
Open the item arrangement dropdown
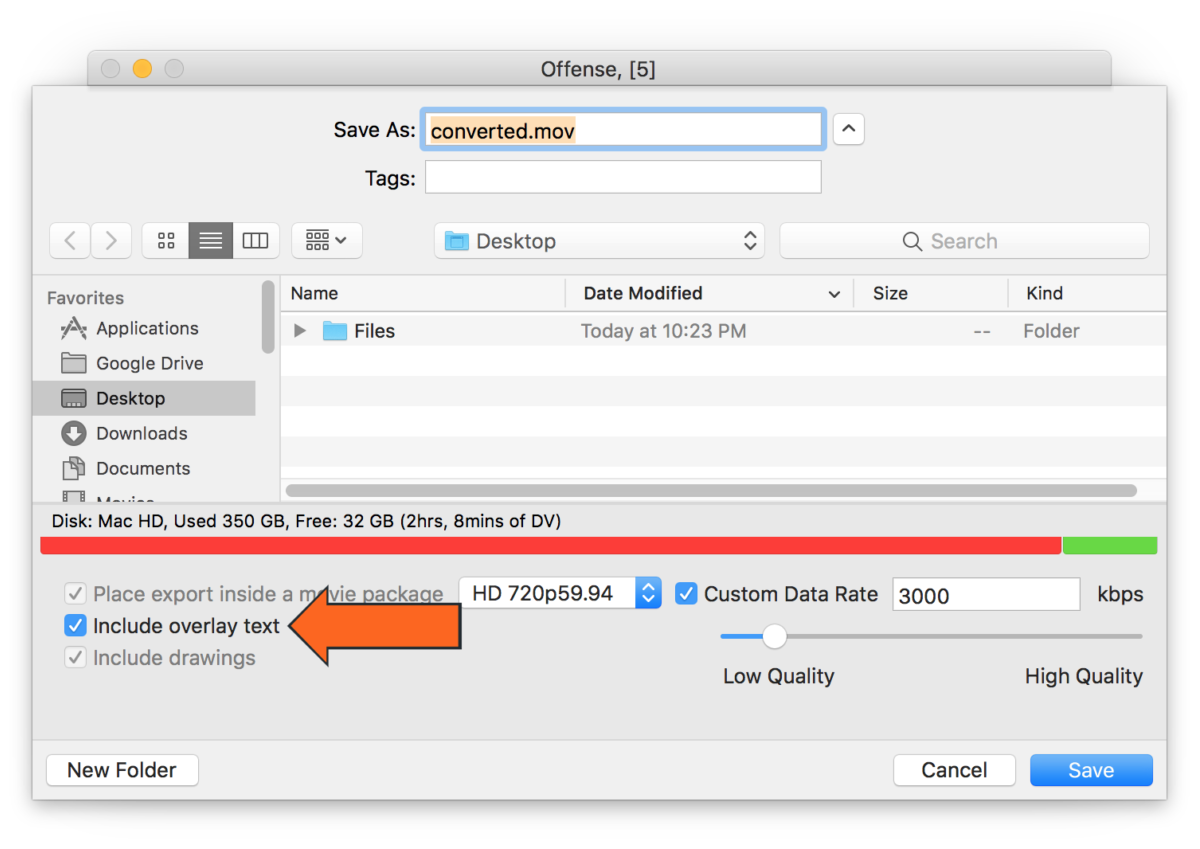pyautogui.click(x=327, y=241)
